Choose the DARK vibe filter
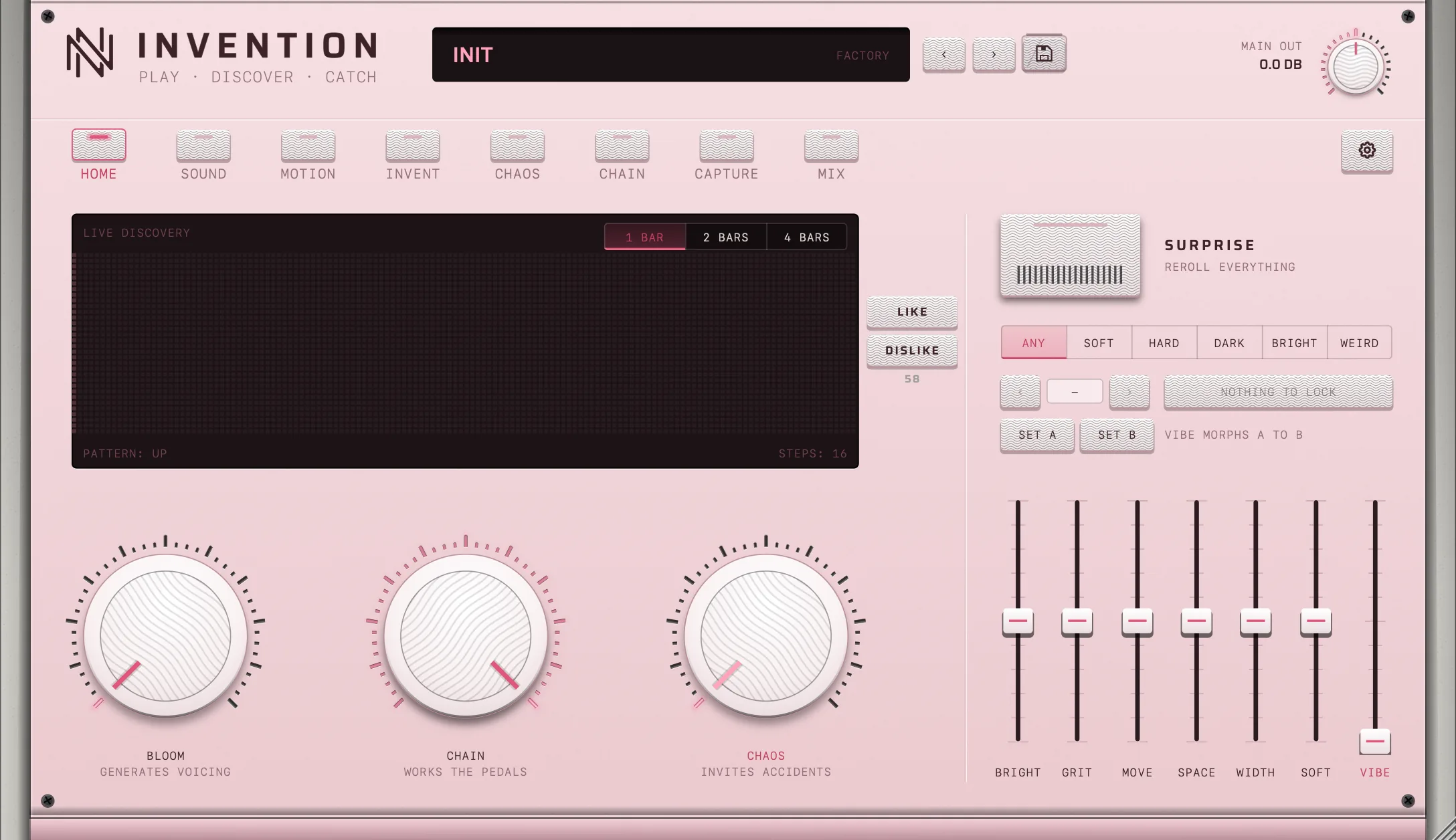 1229,342
